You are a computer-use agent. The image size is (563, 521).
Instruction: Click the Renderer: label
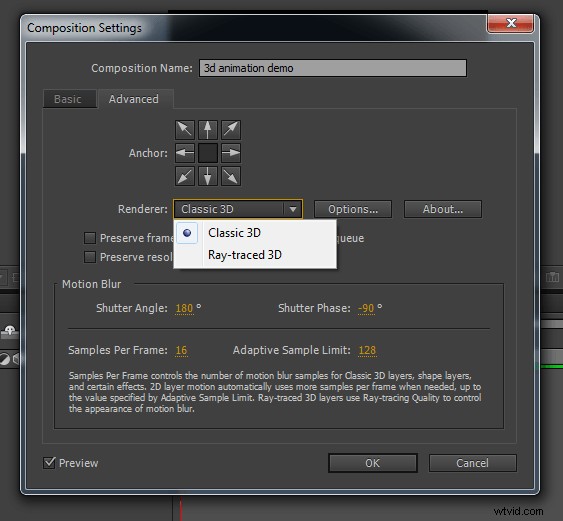143,209
